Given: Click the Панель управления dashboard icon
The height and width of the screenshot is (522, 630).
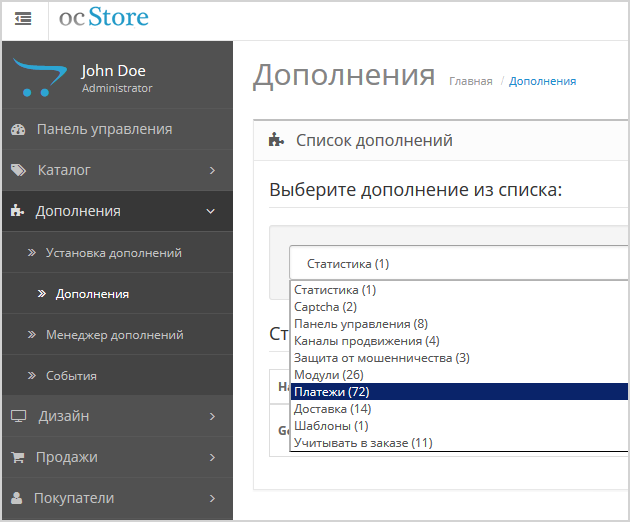Looking at the screenshot, I should tap(17, 129).
